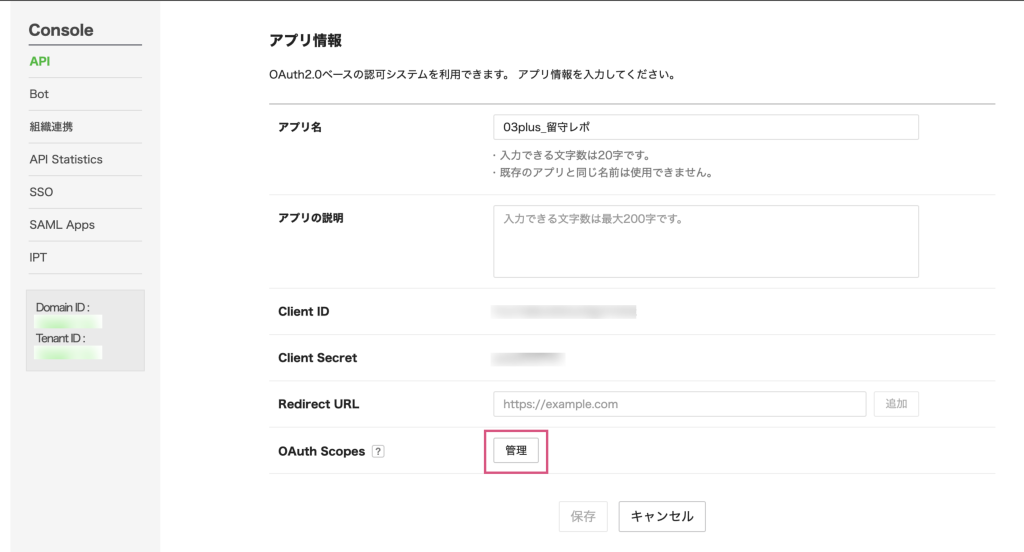Click the OAuth Scopes help question-mark icon
Viewport: 1024px width, 552px height.
click(378, 452)
